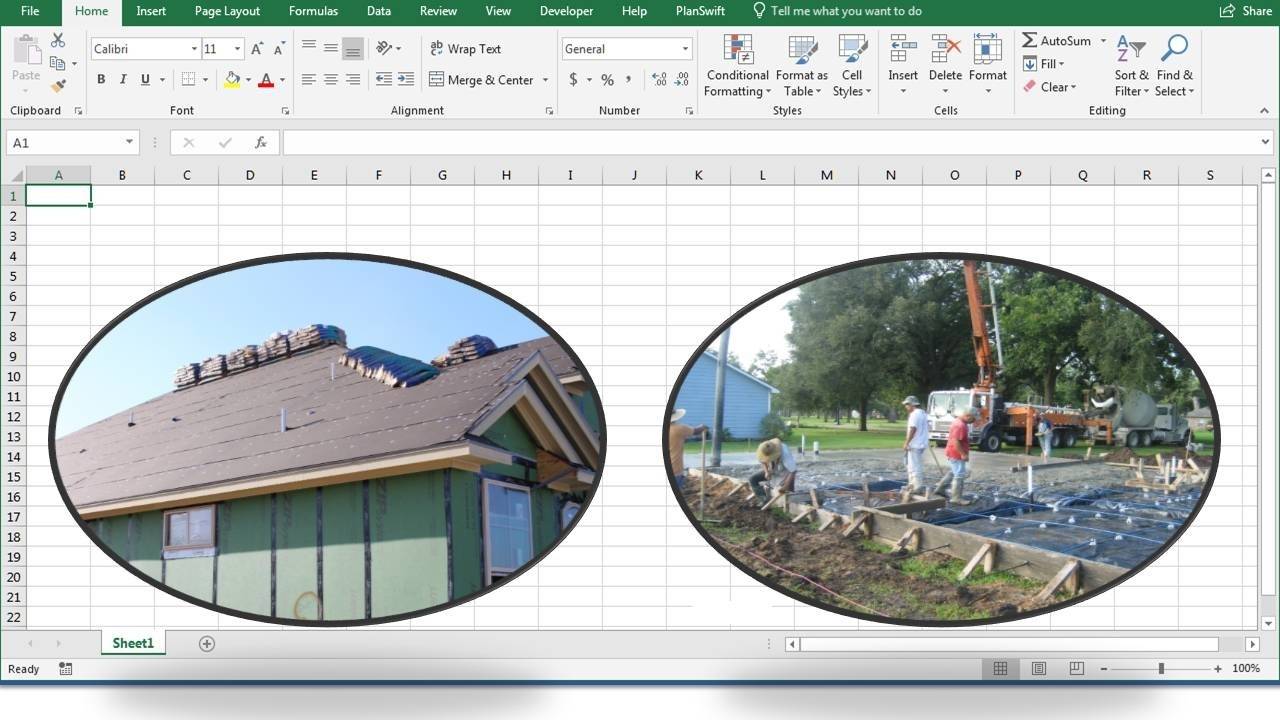Click the Increase Decimal icon
The height and width of the screenshot is (720, 1280).
click(x=659, y=79)
